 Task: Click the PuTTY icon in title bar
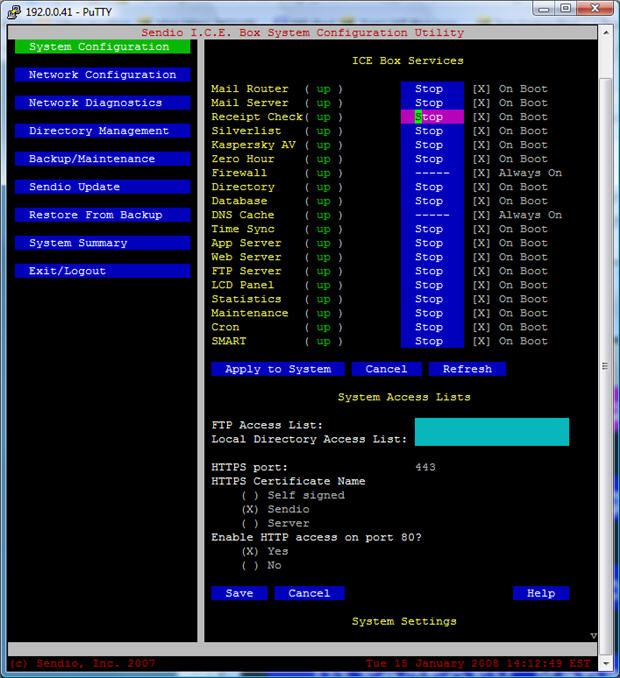[14, 11]
